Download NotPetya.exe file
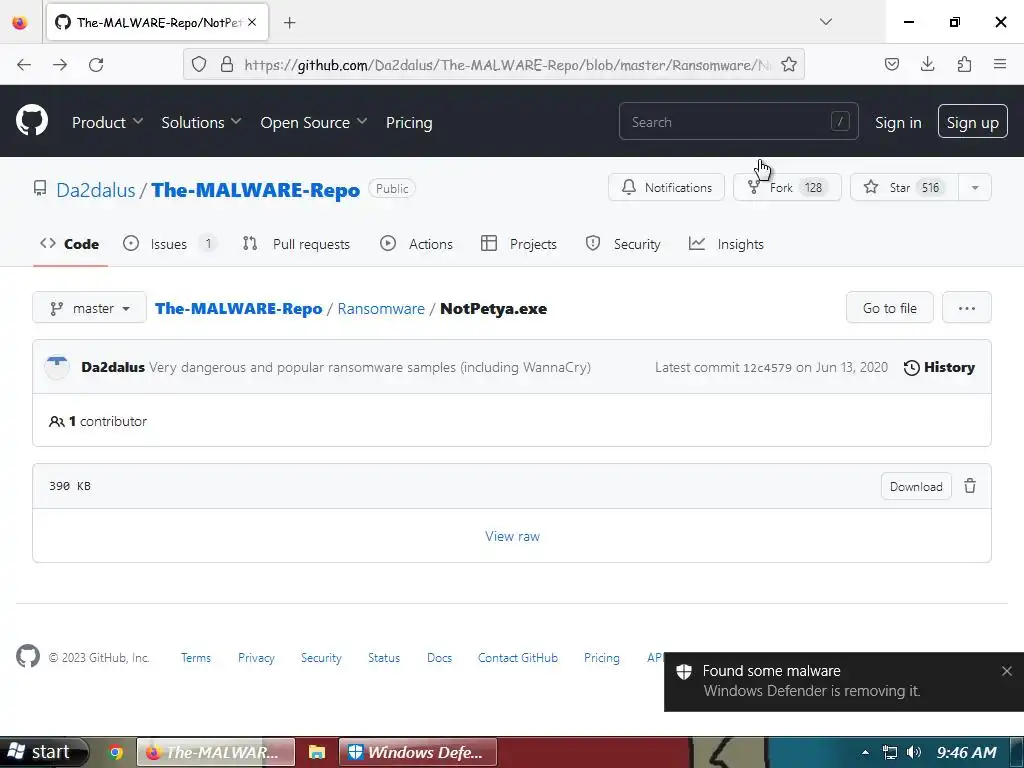The image size is (1024, 768). (x=916, y=487)
